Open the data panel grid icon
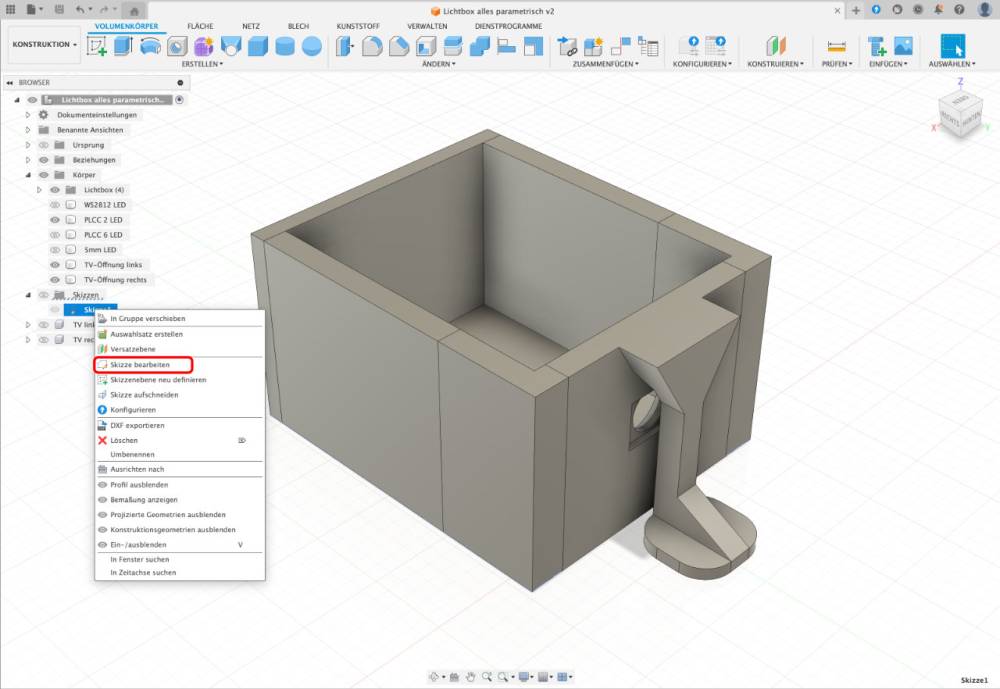This screenshot has height=689, width=1000. click(x=10, y=10)
